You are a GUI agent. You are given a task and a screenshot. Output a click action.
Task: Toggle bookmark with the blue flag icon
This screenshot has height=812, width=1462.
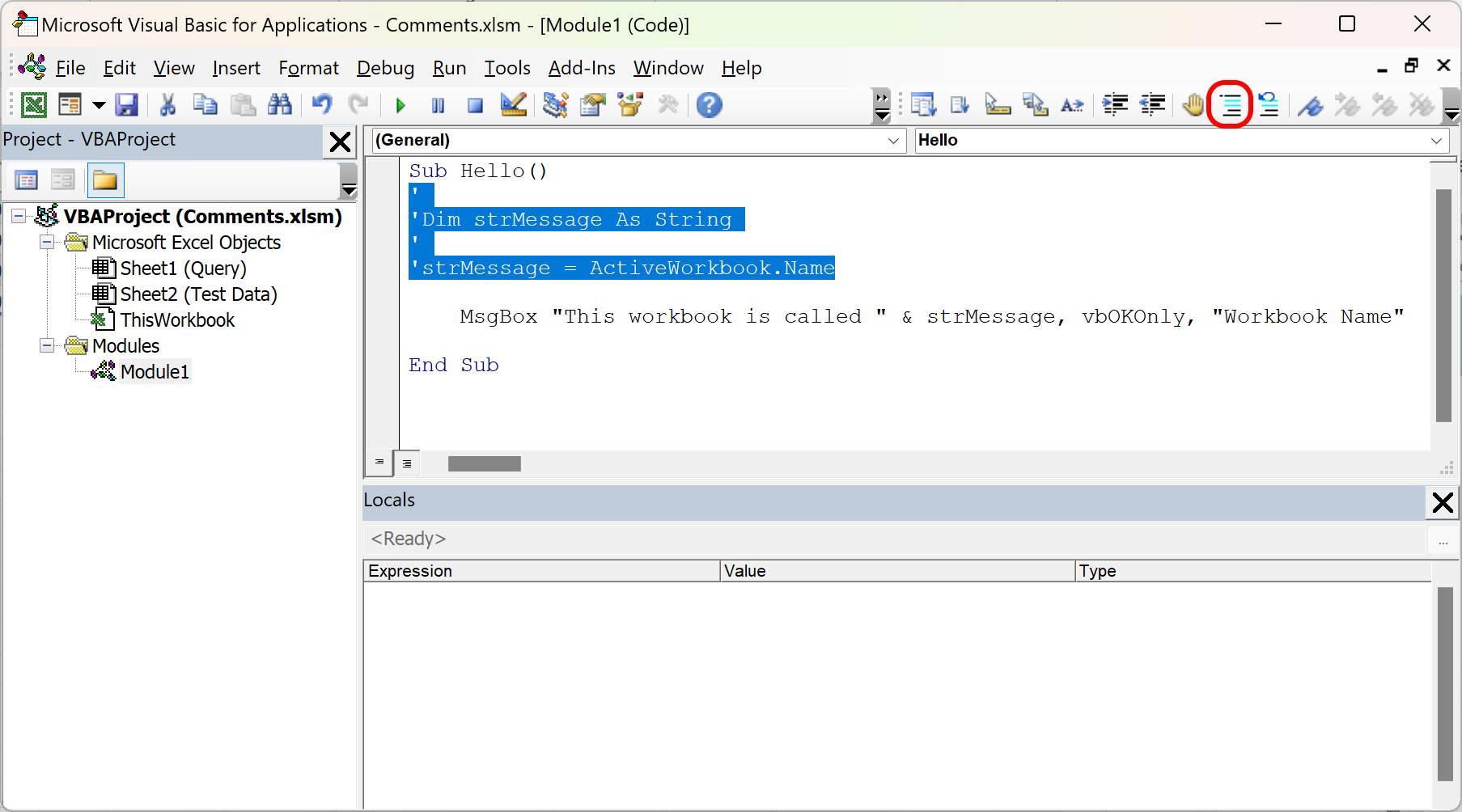click(x=1310, y=105)
